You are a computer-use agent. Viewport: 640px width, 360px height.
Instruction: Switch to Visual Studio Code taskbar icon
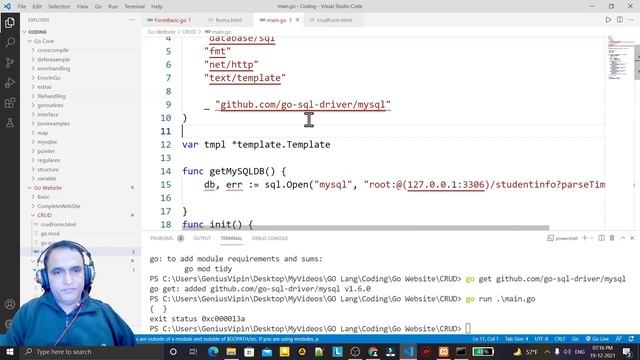coord(408,351)
